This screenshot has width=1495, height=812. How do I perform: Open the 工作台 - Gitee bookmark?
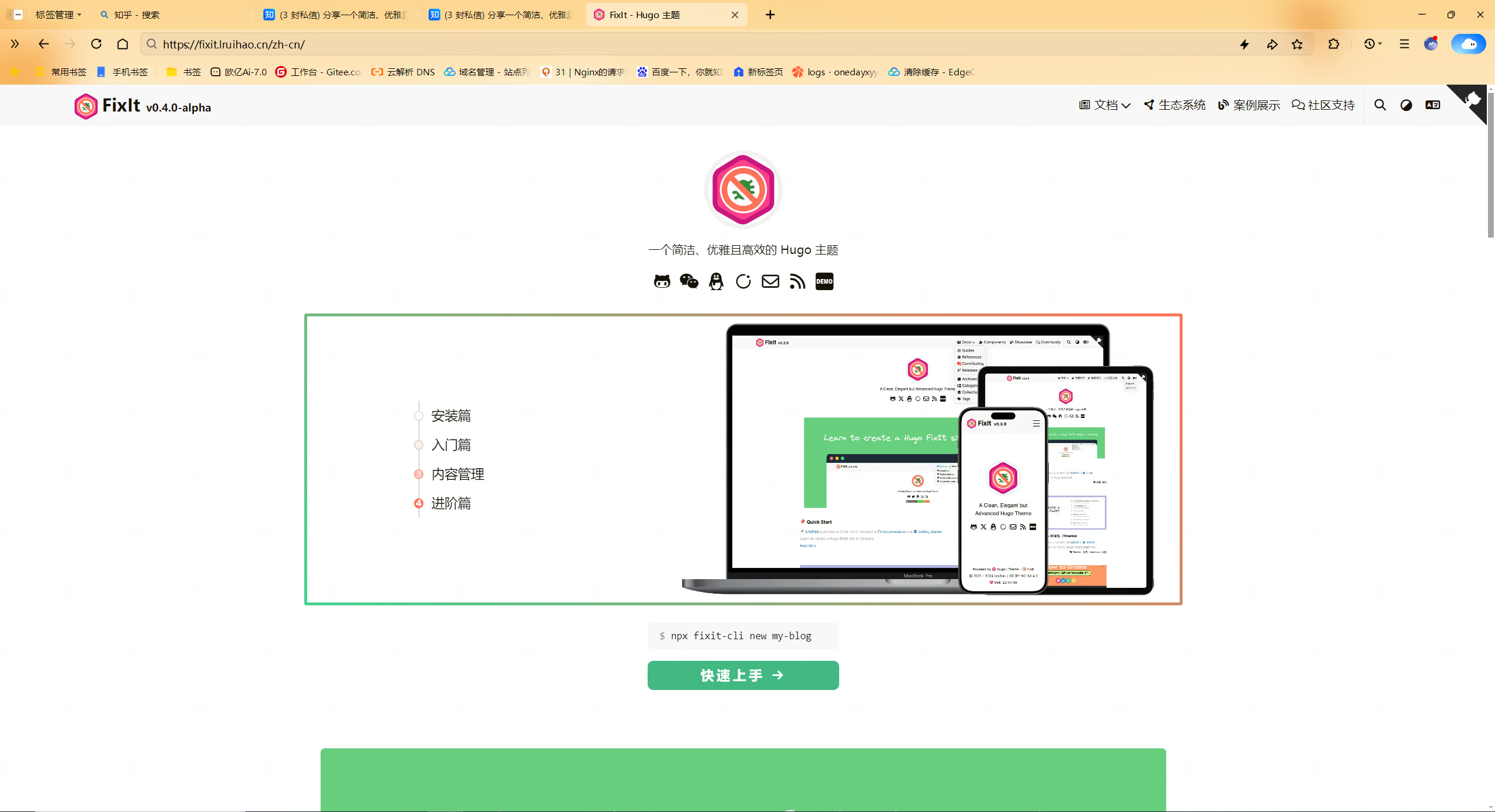[318, 72]
